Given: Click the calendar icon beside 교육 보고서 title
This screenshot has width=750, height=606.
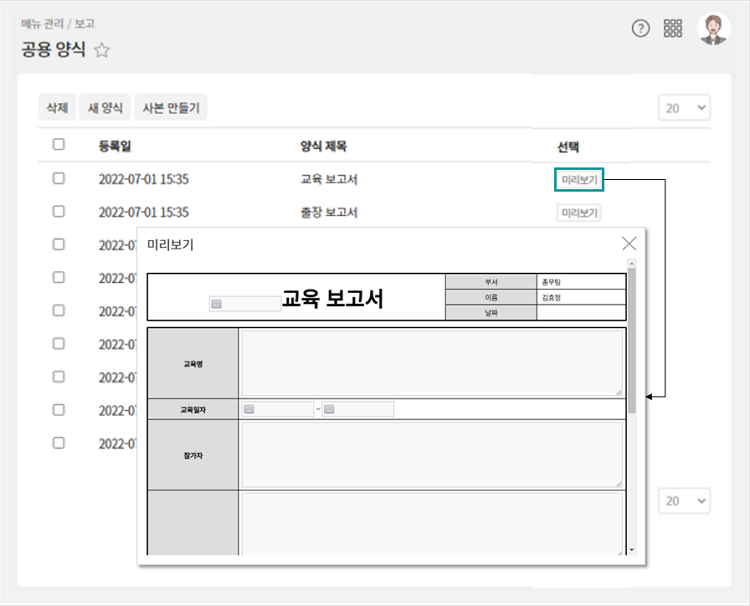Looking at the screenshot, I should (x=216, y=303).
